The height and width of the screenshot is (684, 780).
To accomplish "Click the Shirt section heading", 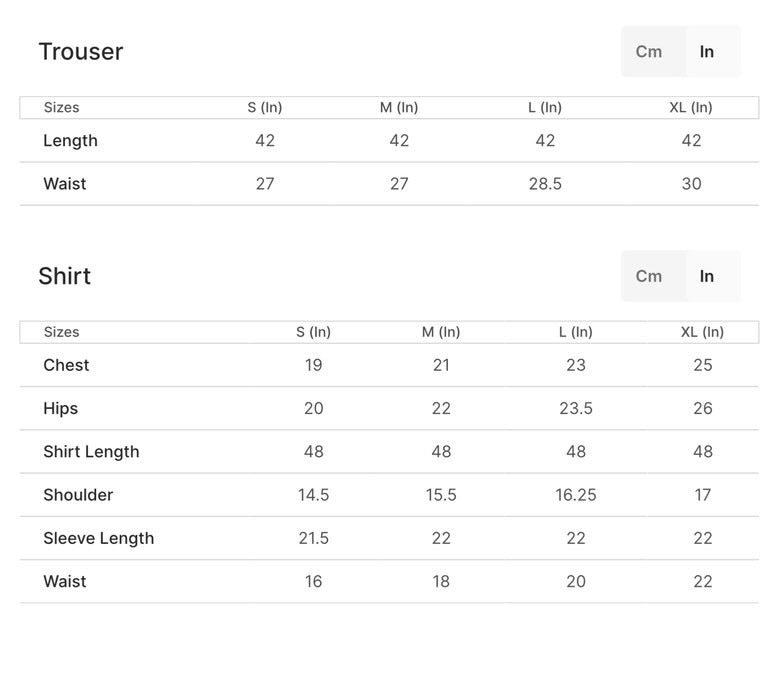I will 65,276.
